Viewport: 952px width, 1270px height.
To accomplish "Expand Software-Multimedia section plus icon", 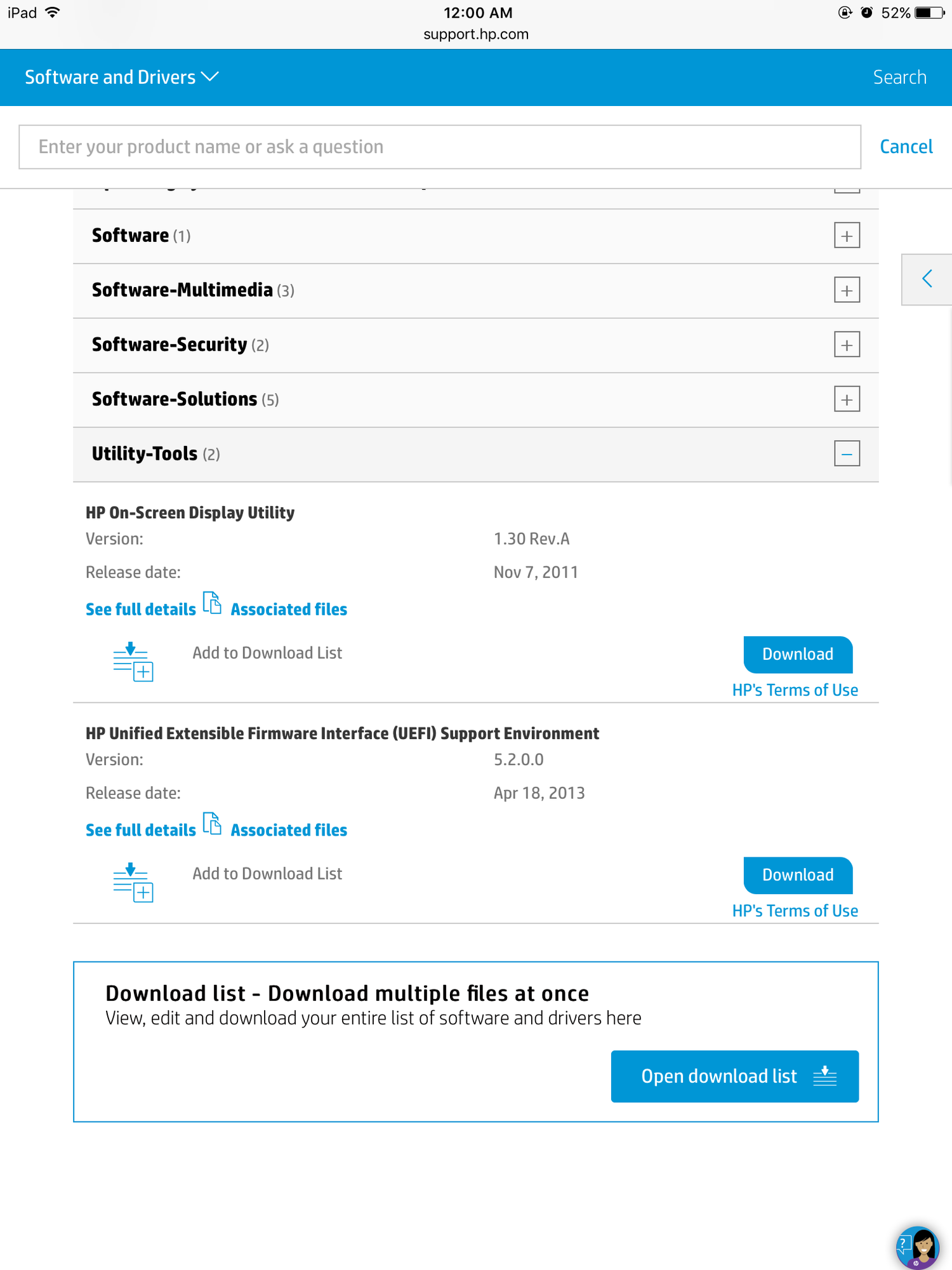I will [847, 291].
